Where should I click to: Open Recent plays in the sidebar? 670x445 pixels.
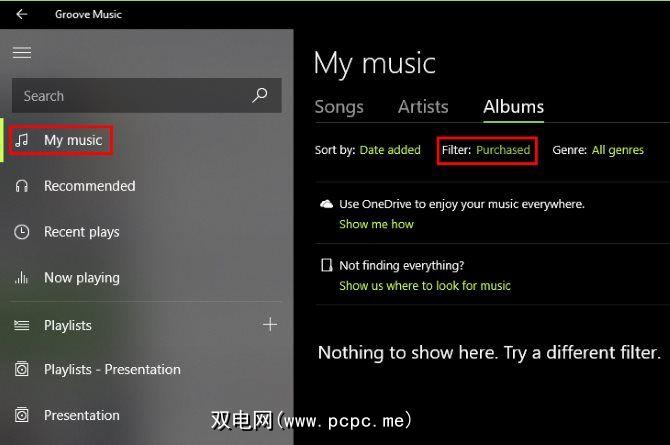point(147,232)
